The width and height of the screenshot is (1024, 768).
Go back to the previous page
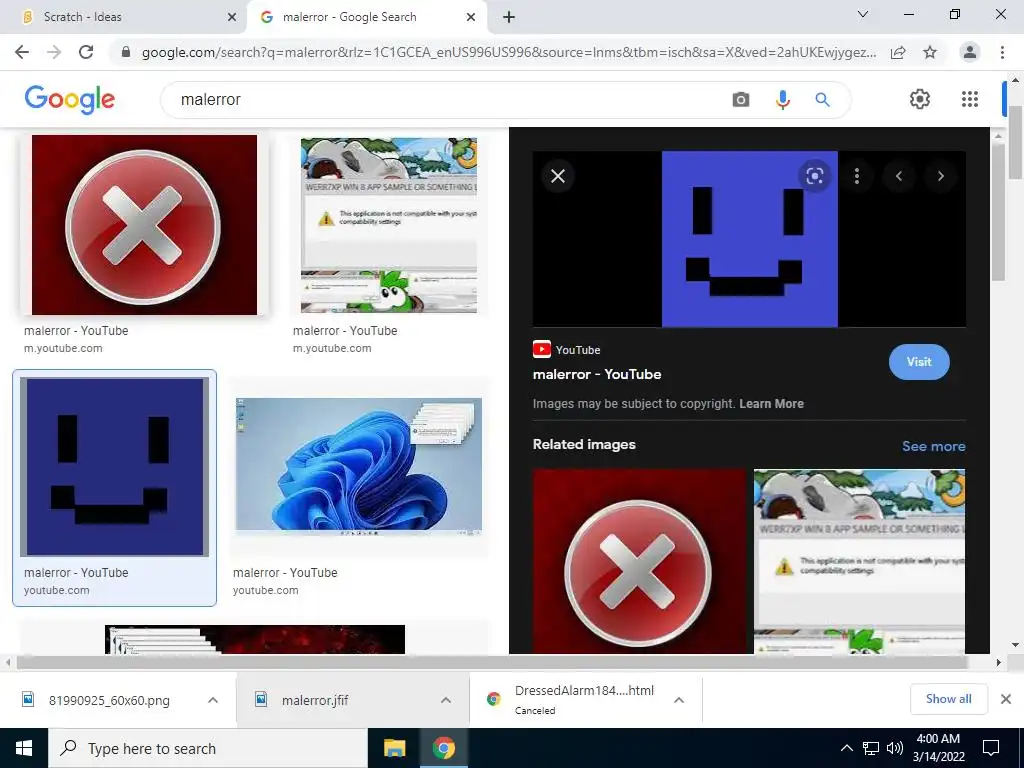22,52
